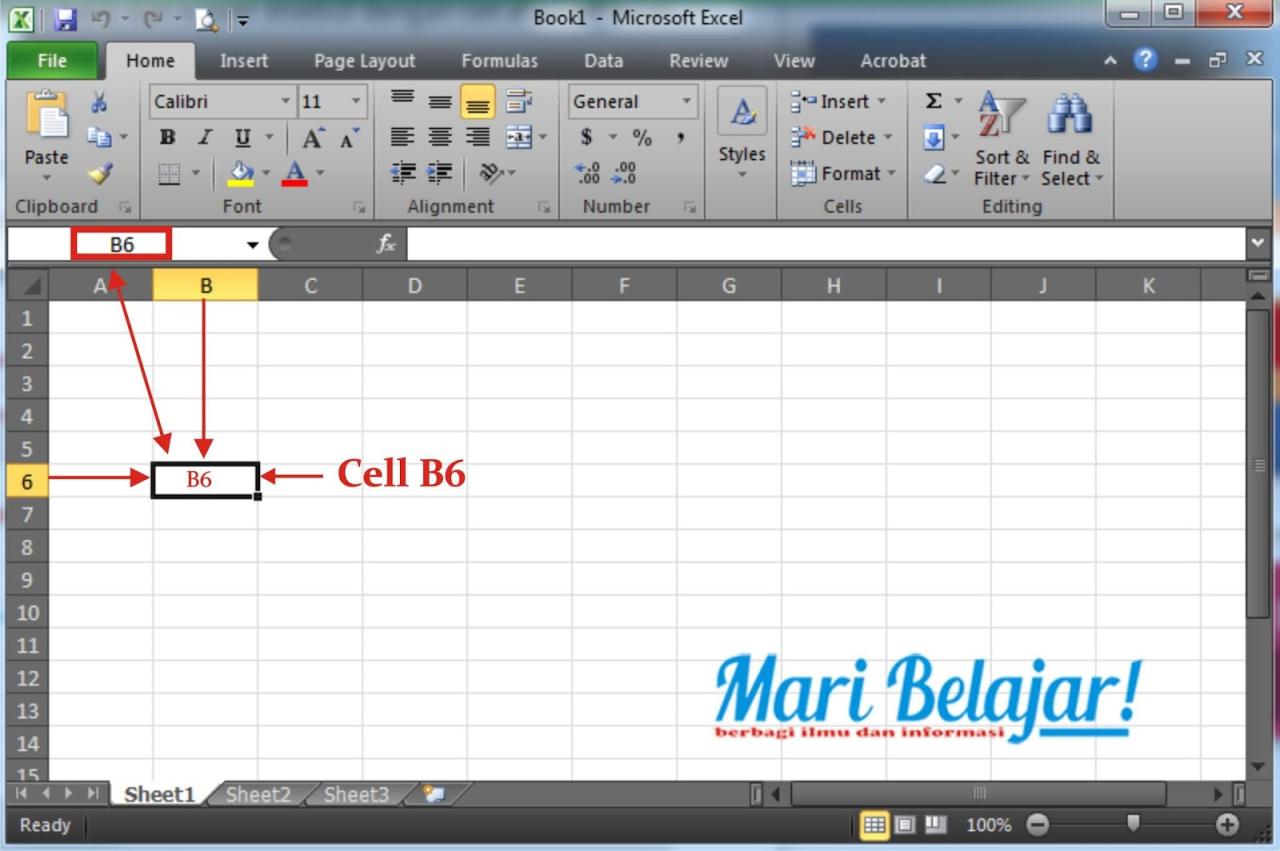Apply the Fill Color bucket
Screen dimensions: 1280x851
pyautogui.click(x=241, y=174)
